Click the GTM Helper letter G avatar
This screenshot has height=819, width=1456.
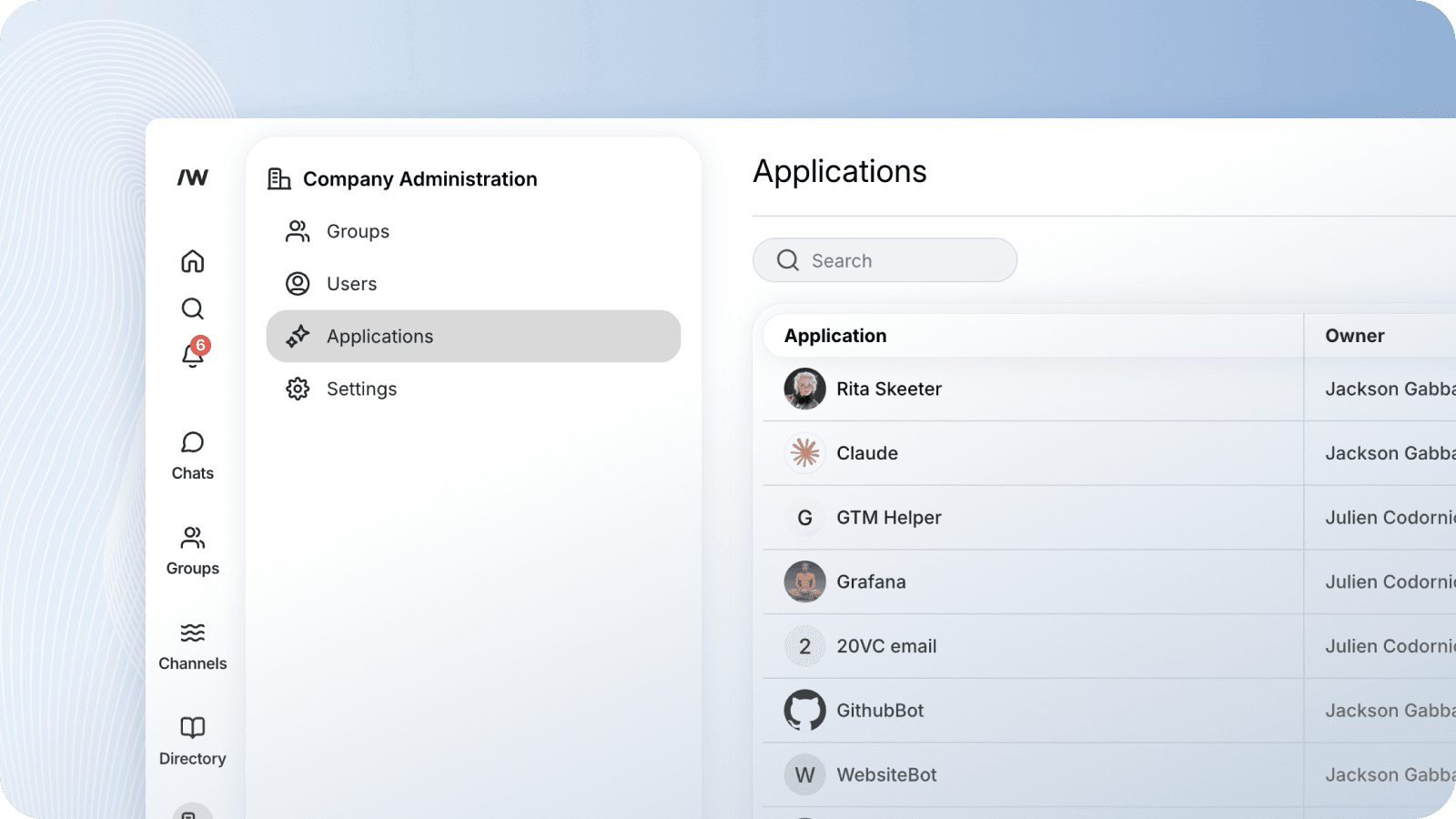804,518
